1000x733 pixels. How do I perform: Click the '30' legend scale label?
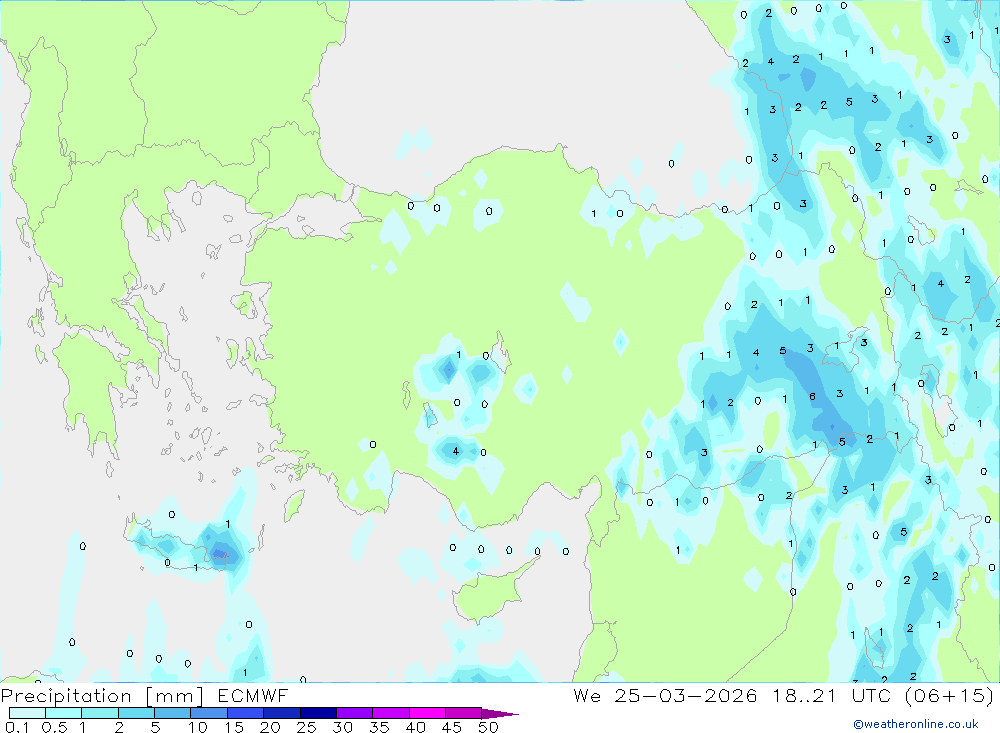[343, 727]
